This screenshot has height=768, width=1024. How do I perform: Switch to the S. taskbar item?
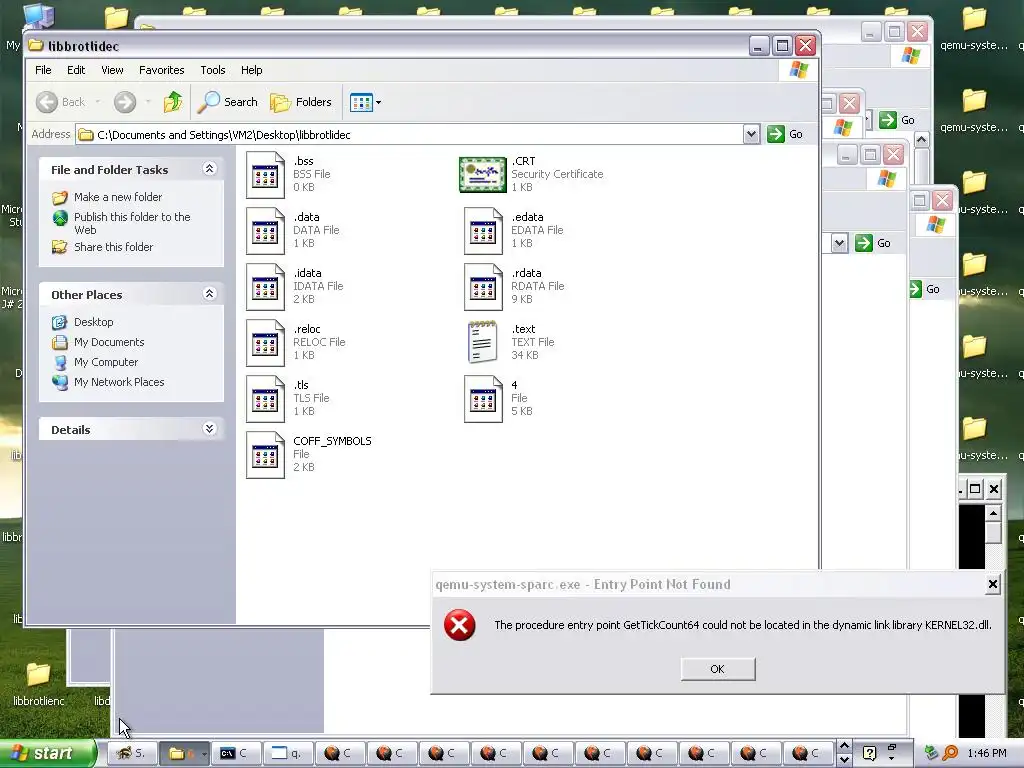(131, 753)
